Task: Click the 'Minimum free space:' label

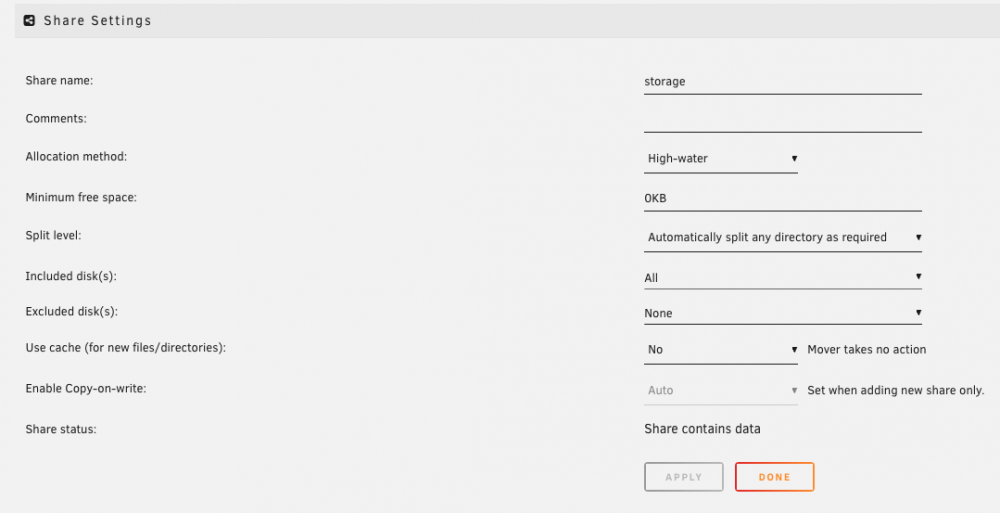Action: (81, 198)
